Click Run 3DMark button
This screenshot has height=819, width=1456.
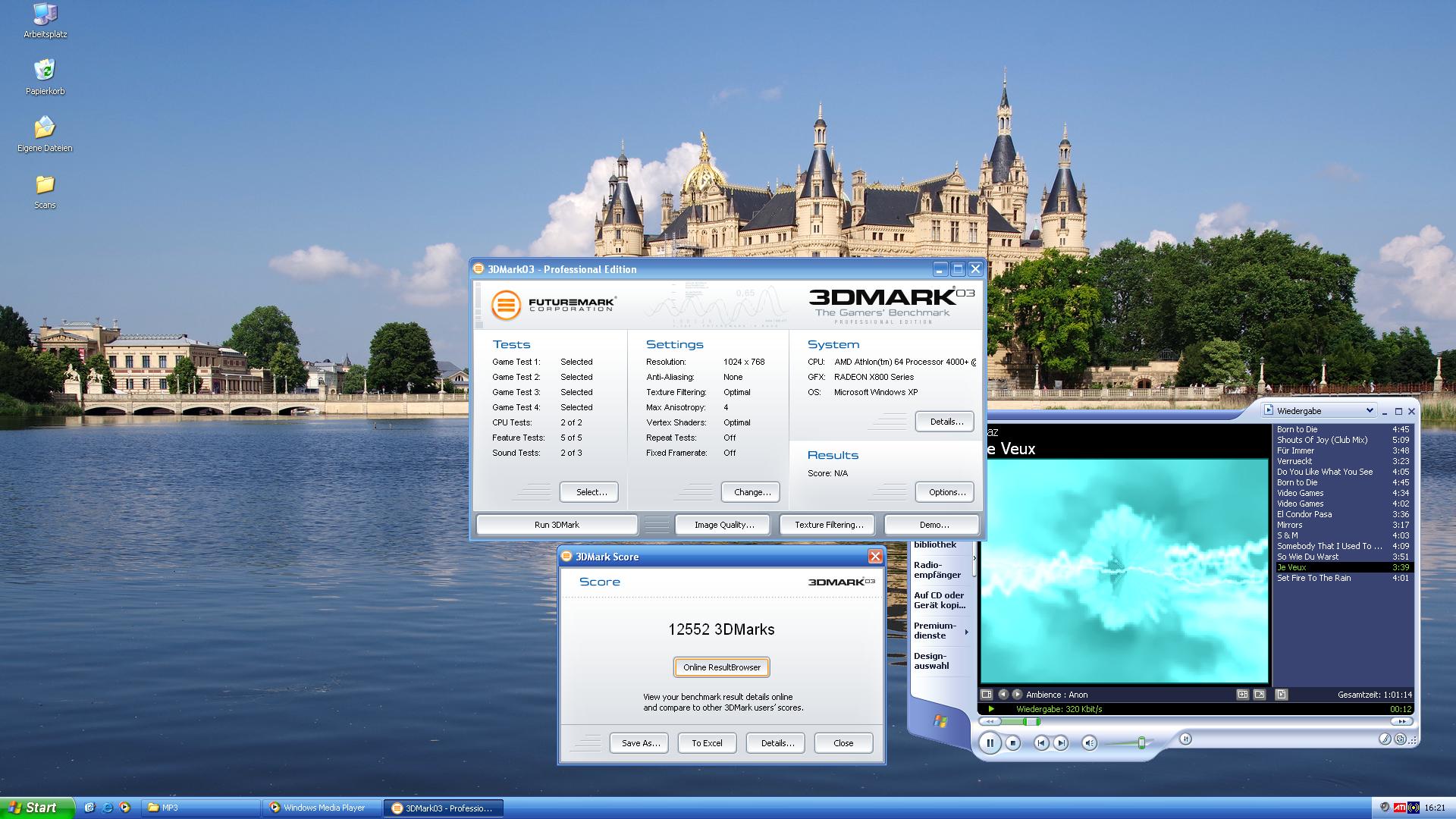(557, 525)
